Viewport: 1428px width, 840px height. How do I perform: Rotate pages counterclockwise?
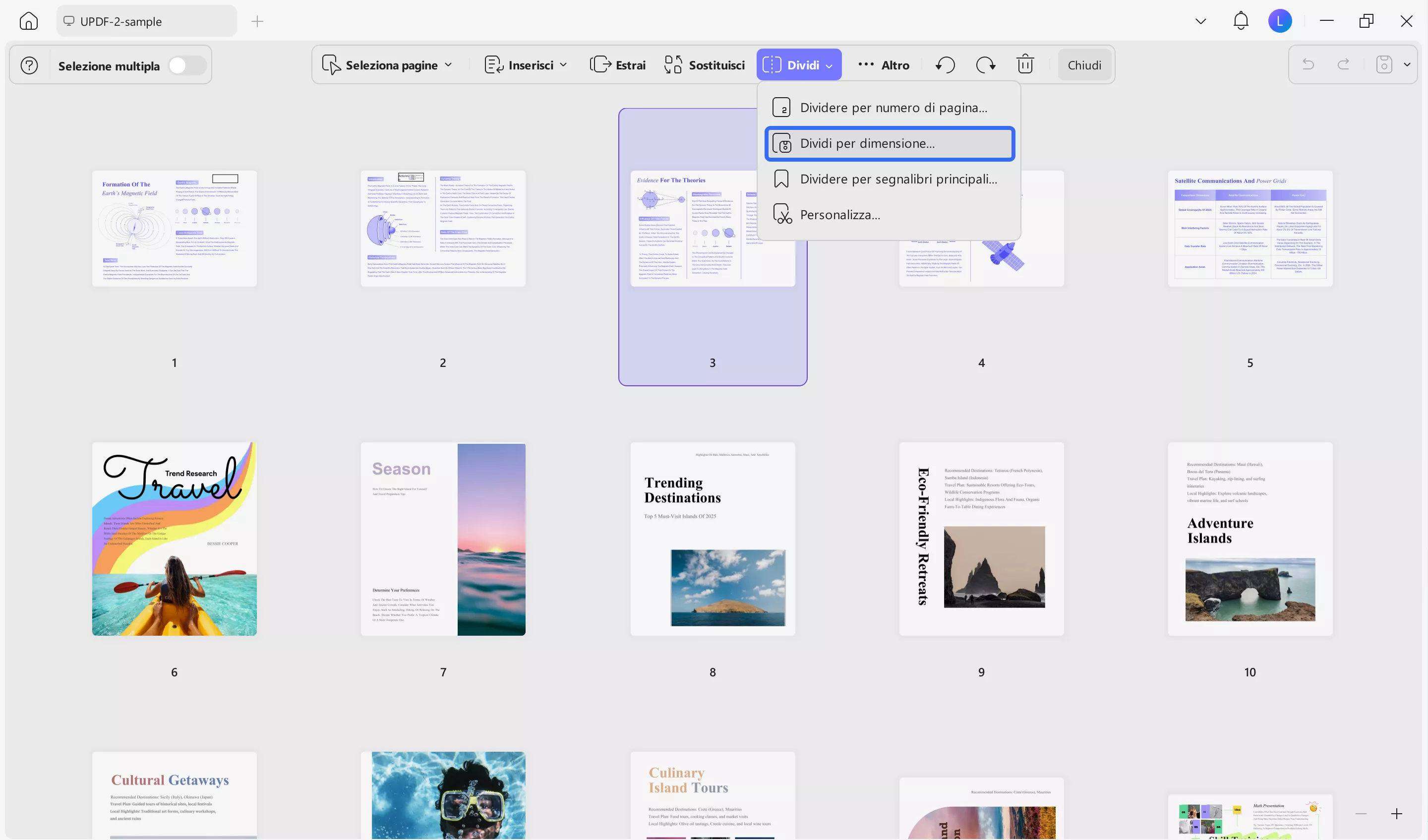tap(945, 65)
